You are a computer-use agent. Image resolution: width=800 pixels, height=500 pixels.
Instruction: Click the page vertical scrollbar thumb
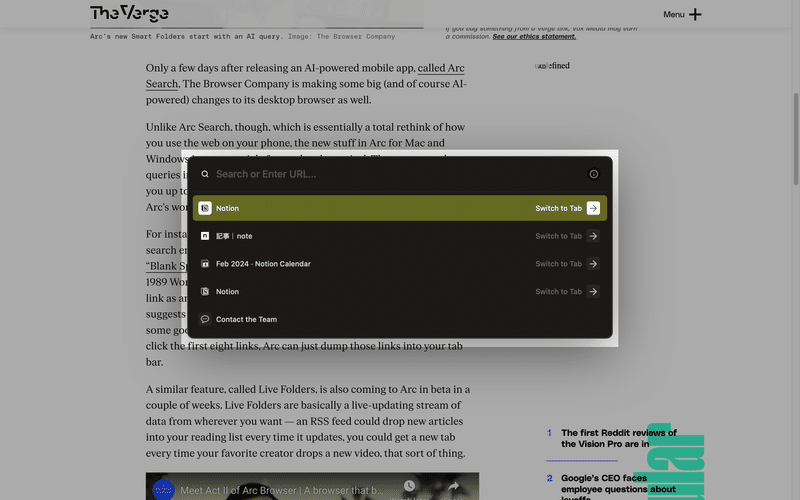pos(795,139)
